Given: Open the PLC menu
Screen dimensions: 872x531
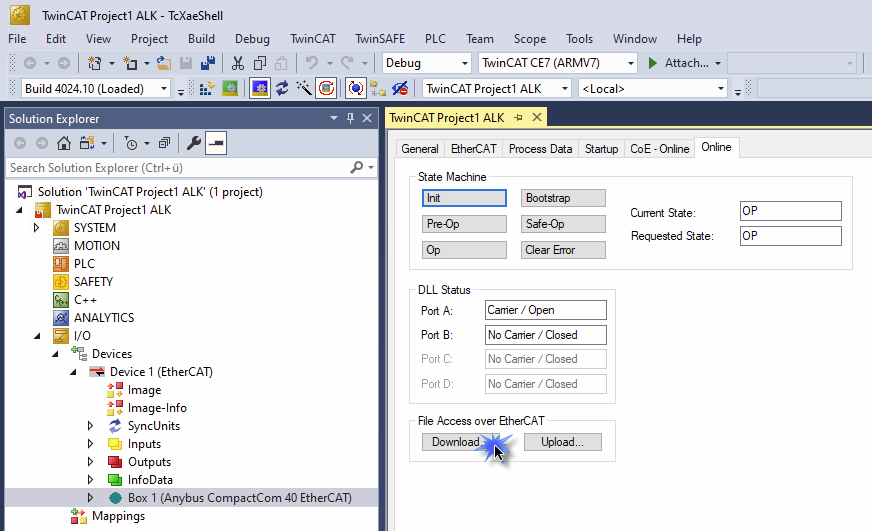Looking at the screenshot, I should click(x=435, y=39).
